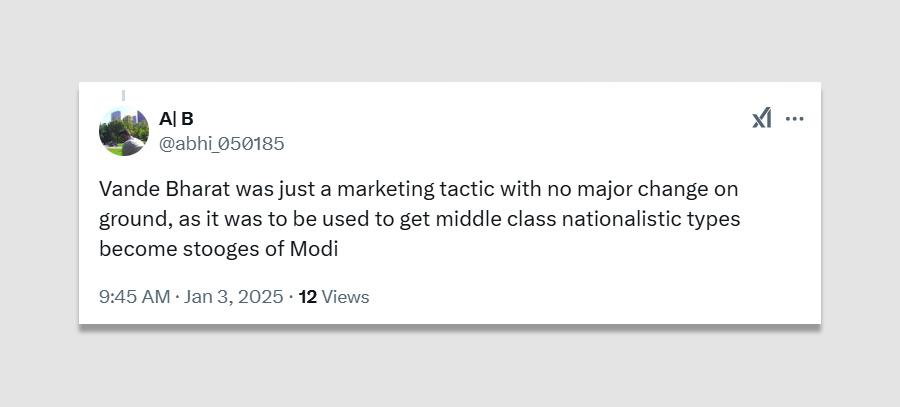Click the thread connector line above avatar
The image size is (900, 407).
pos(123,95)
